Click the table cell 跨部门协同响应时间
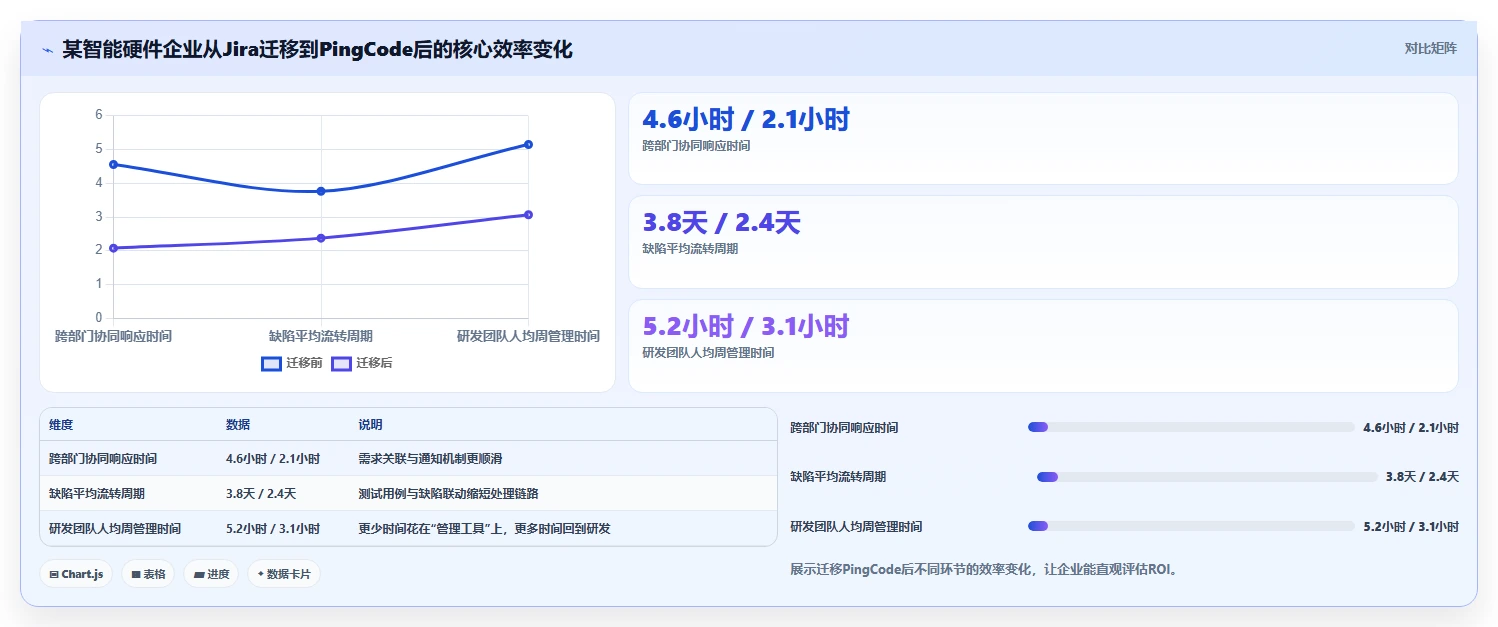 tap(103, 459)
